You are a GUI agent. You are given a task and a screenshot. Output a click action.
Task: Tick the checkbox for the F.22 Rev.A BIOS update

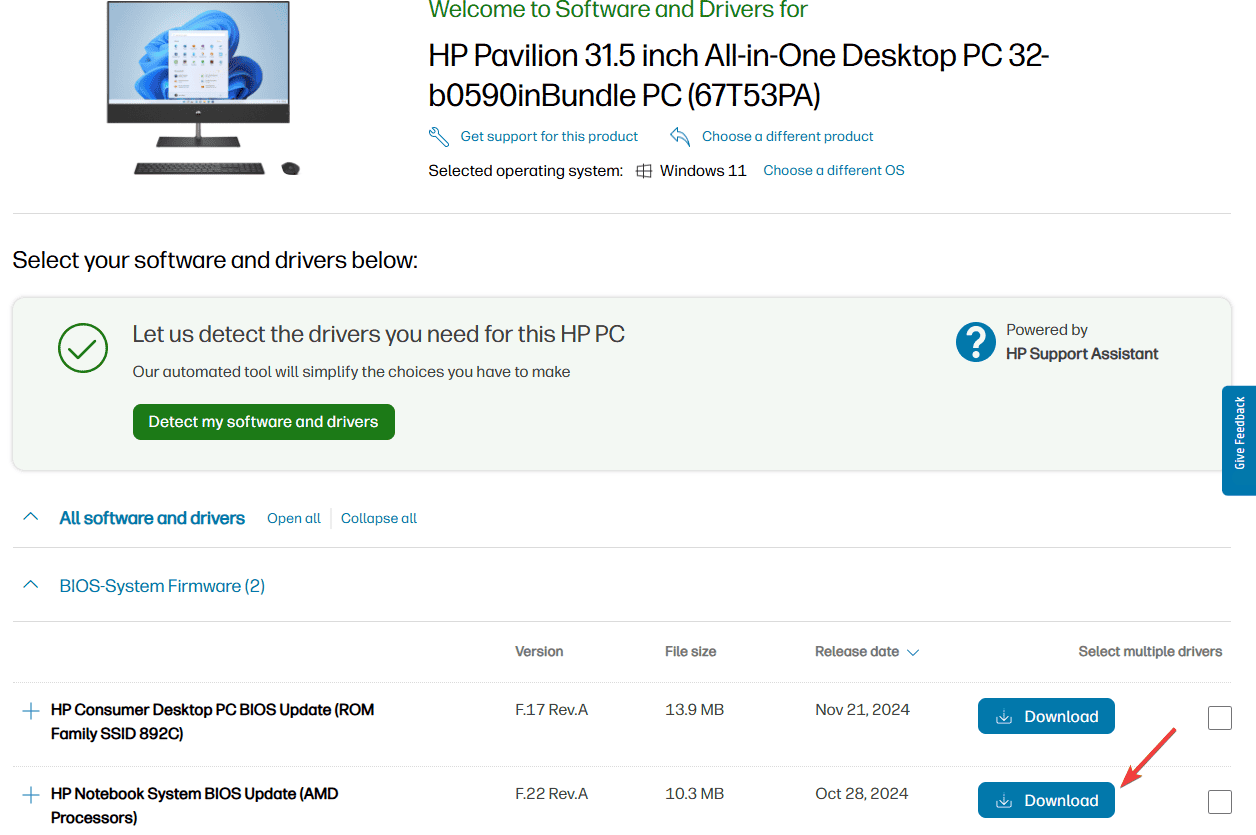[1220, 802]
